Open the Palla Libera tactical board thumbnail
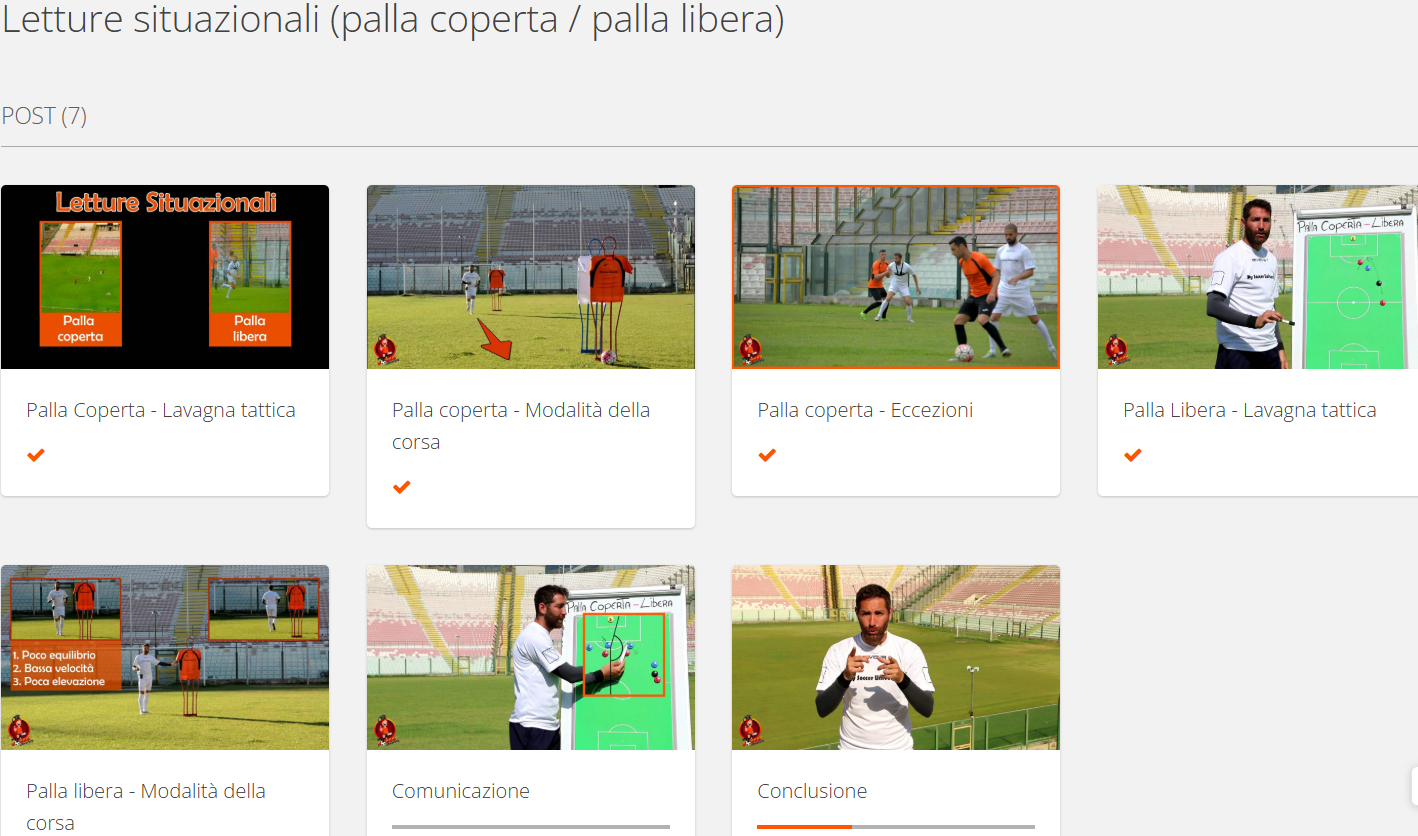 coord(1258,277)
